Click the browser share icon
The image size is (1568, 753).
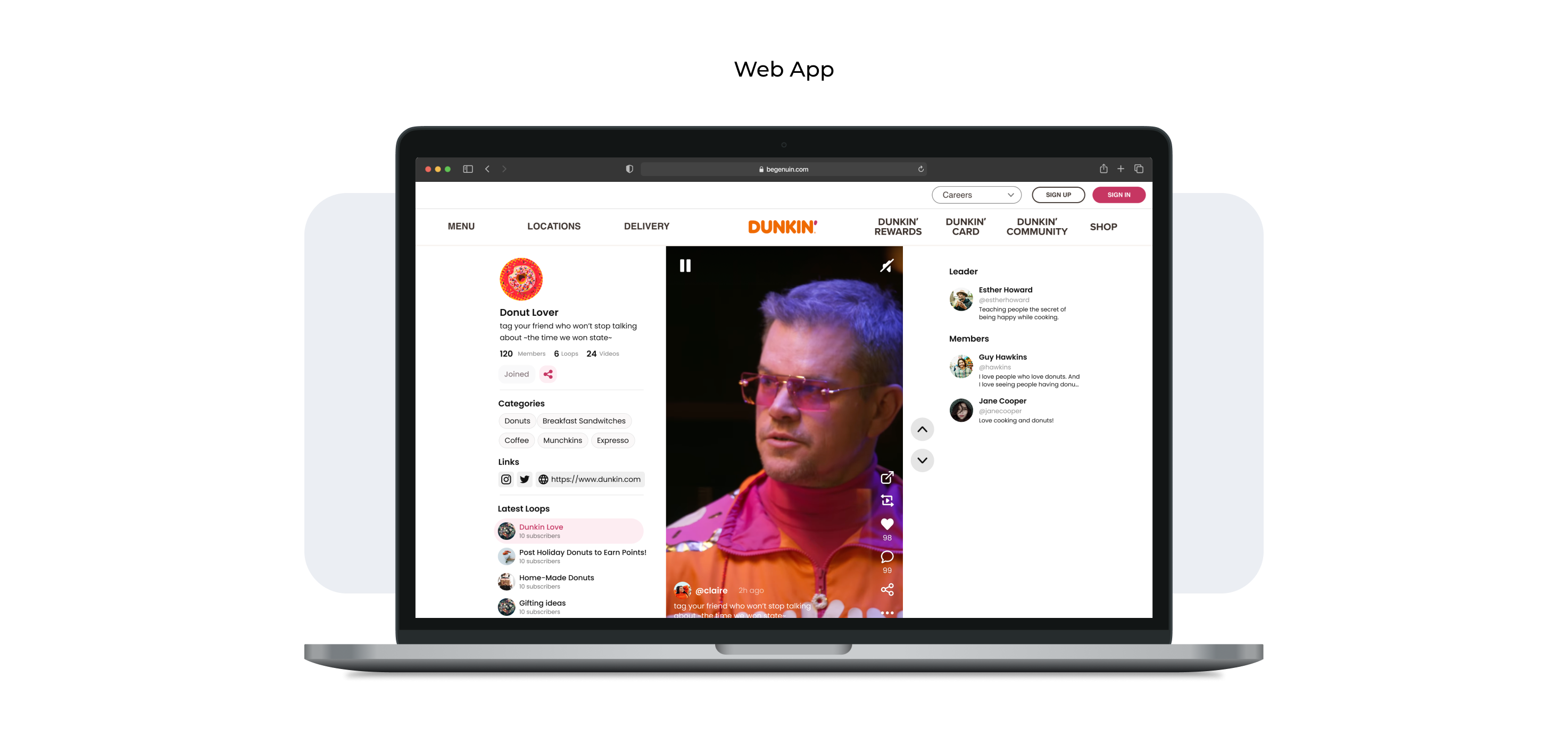(1103, 169)
